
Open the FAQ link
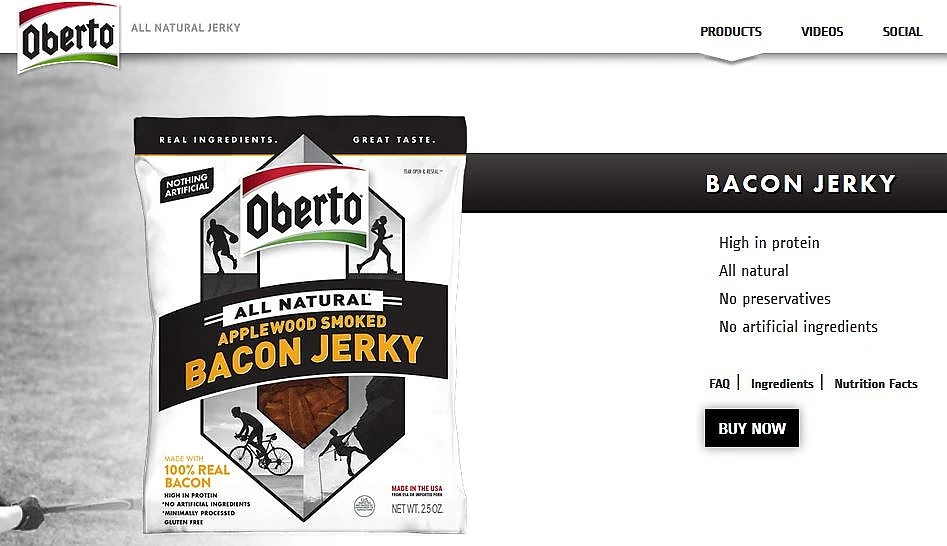click(719, 383)
